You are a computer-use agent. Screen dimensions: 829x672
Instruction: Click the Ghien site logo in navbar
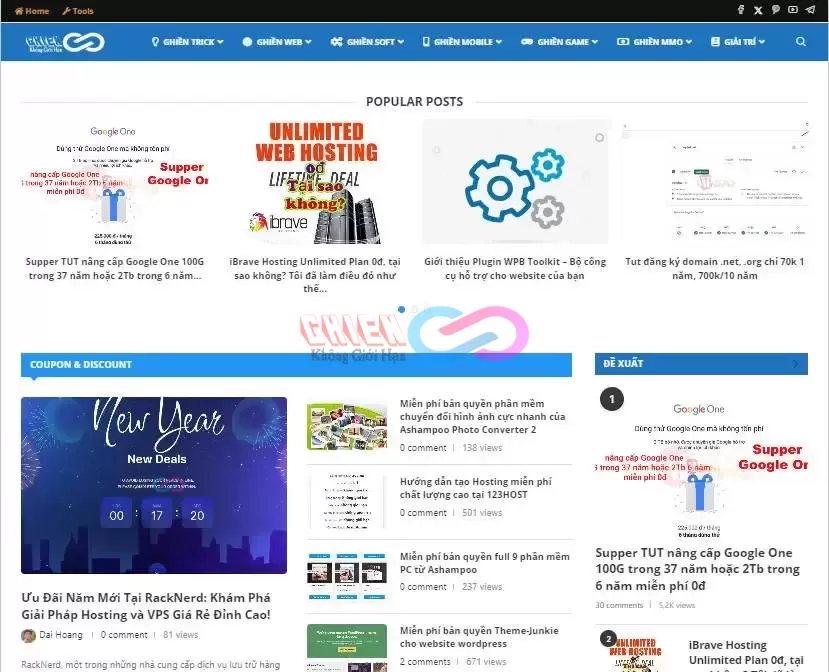click(x=65, y=42)
